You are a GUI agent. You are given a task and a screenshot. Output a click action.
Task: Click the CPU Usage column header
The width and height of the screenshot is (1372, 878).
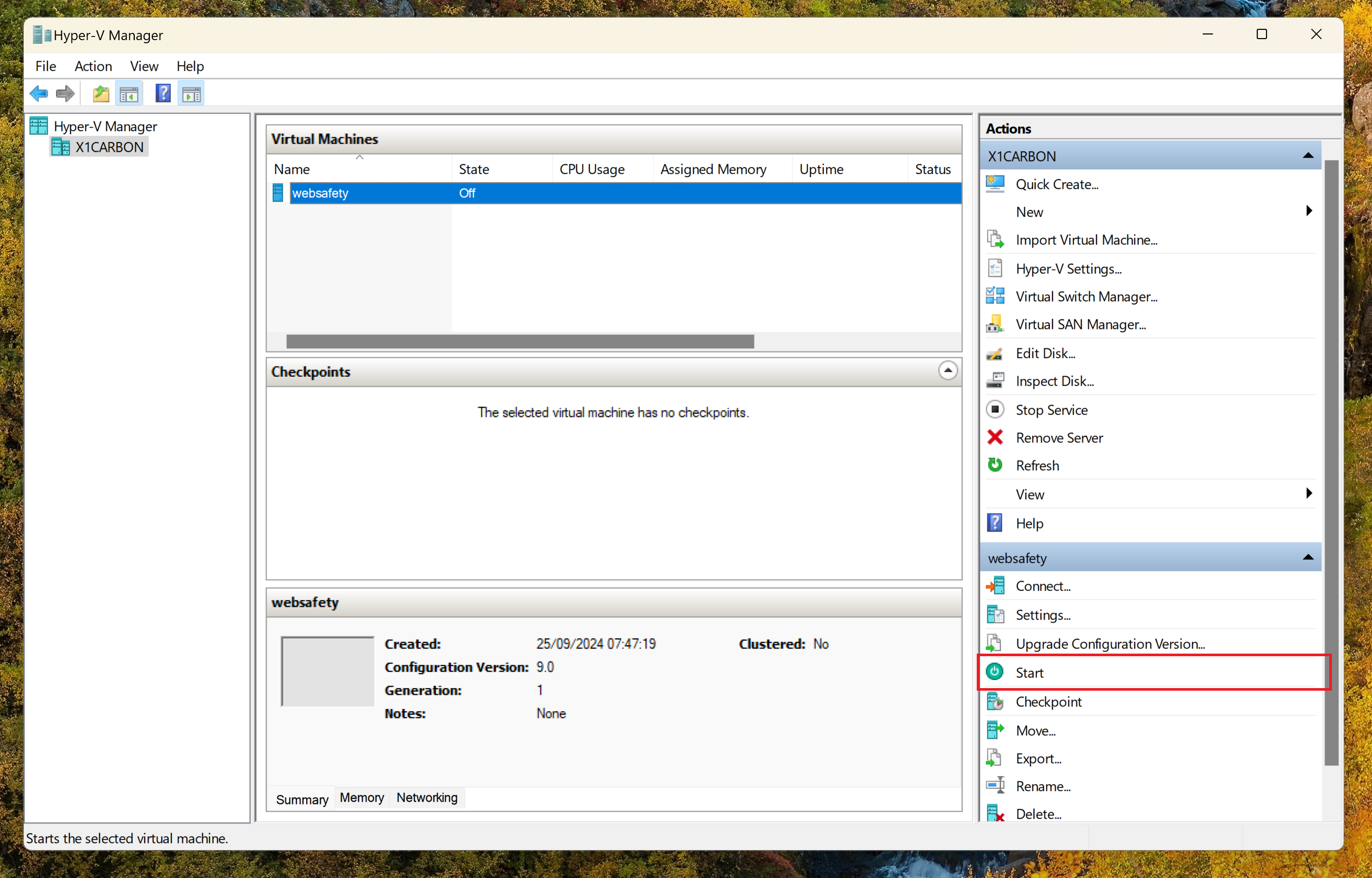(603, 169)
